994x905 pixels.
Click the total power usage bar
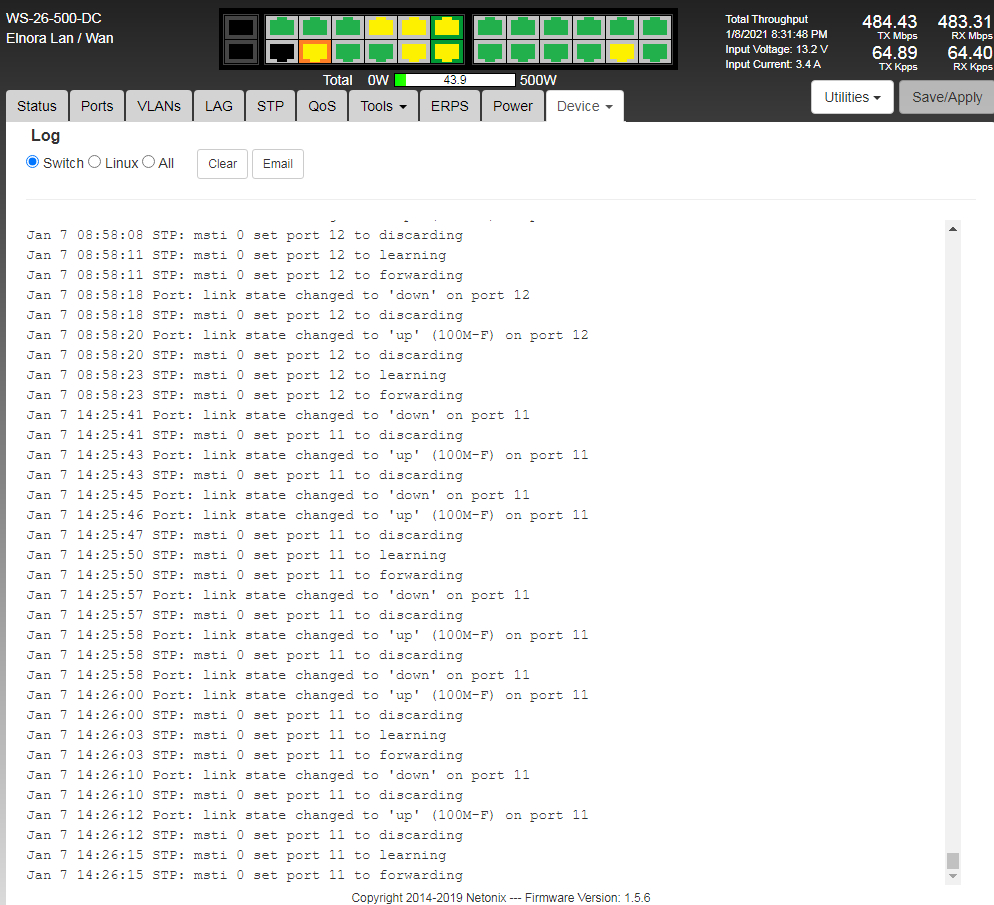(x=455, y=80)
